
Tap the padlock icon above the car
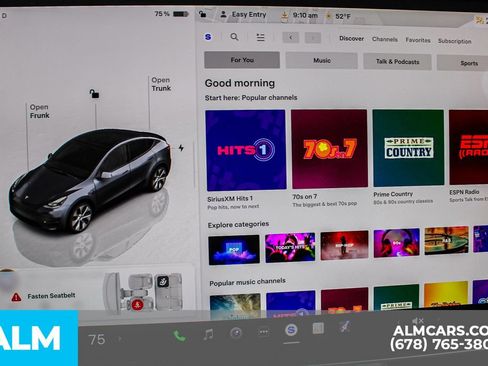coord(94,94)
